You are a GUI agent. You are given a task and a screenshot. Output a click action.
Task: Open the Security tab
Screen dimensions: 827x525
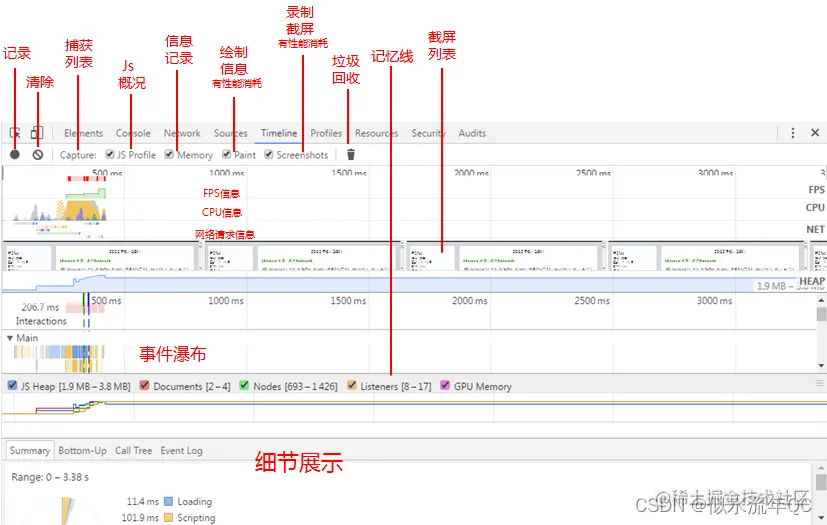pos(428,133)
